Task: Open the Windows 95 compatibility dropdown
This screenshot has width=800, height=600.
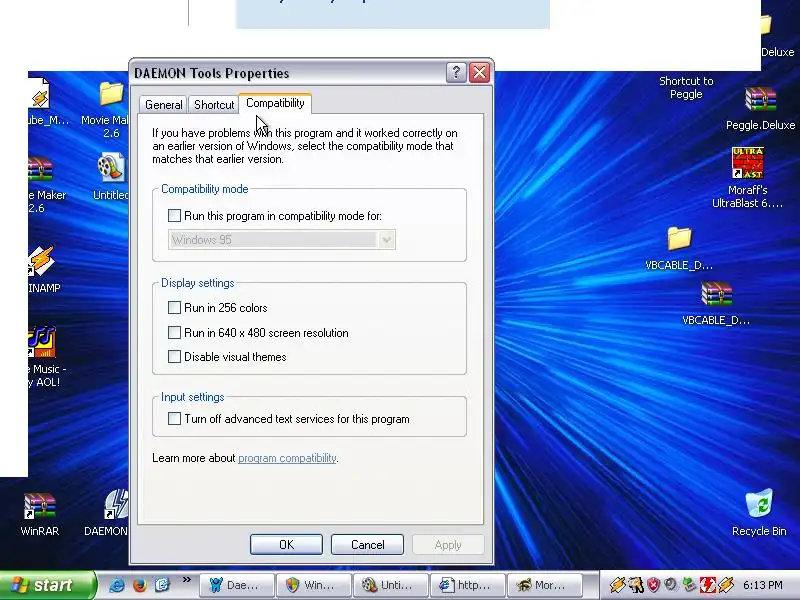Action: (387, 240)
